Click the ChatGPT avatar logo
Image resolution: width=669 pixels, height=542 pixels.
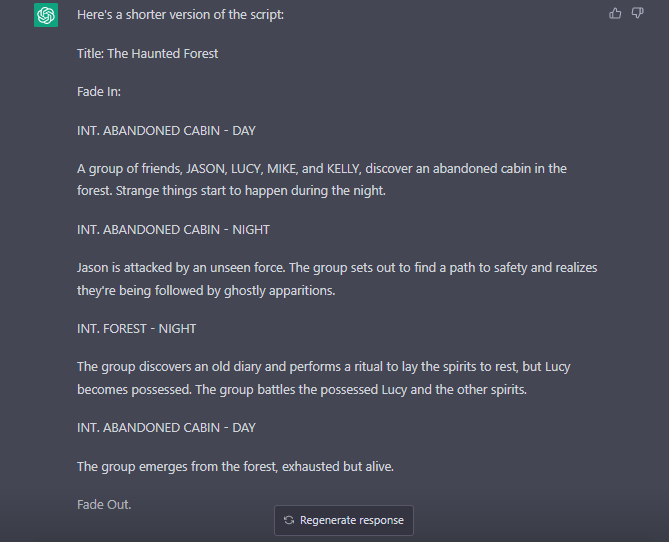46,15
